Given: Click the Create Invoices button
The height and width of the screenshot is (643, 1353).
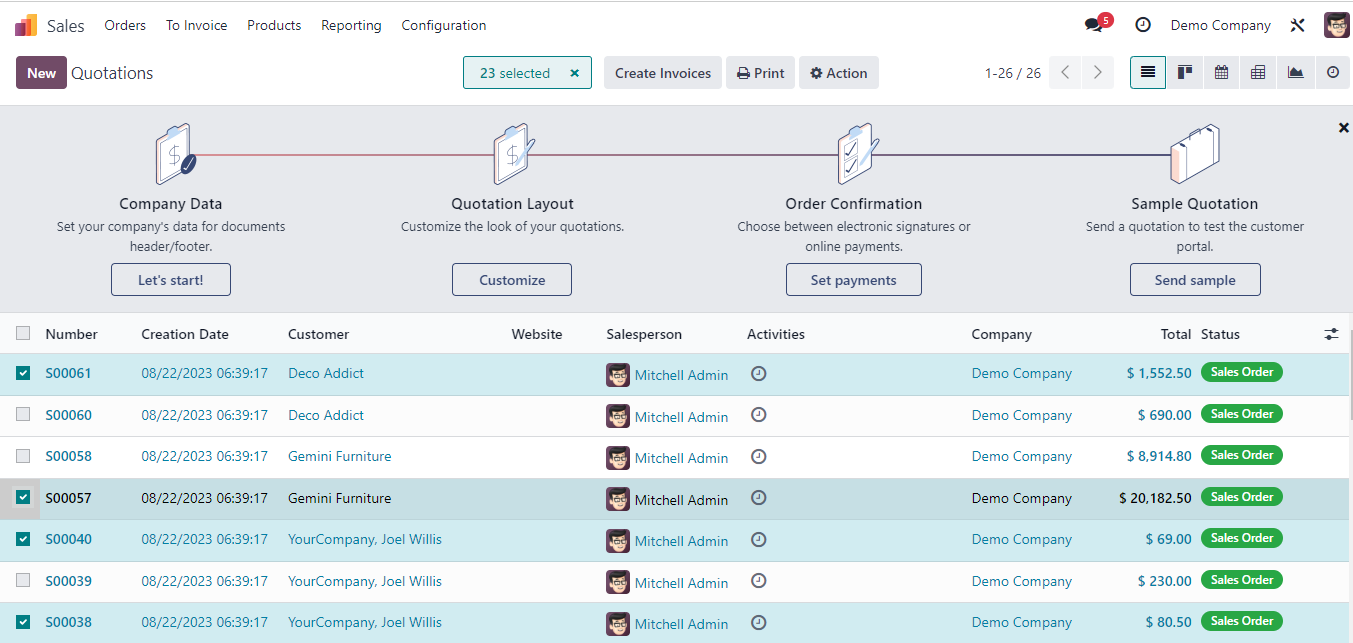Looking at the screenshot, I should (662, 73).
